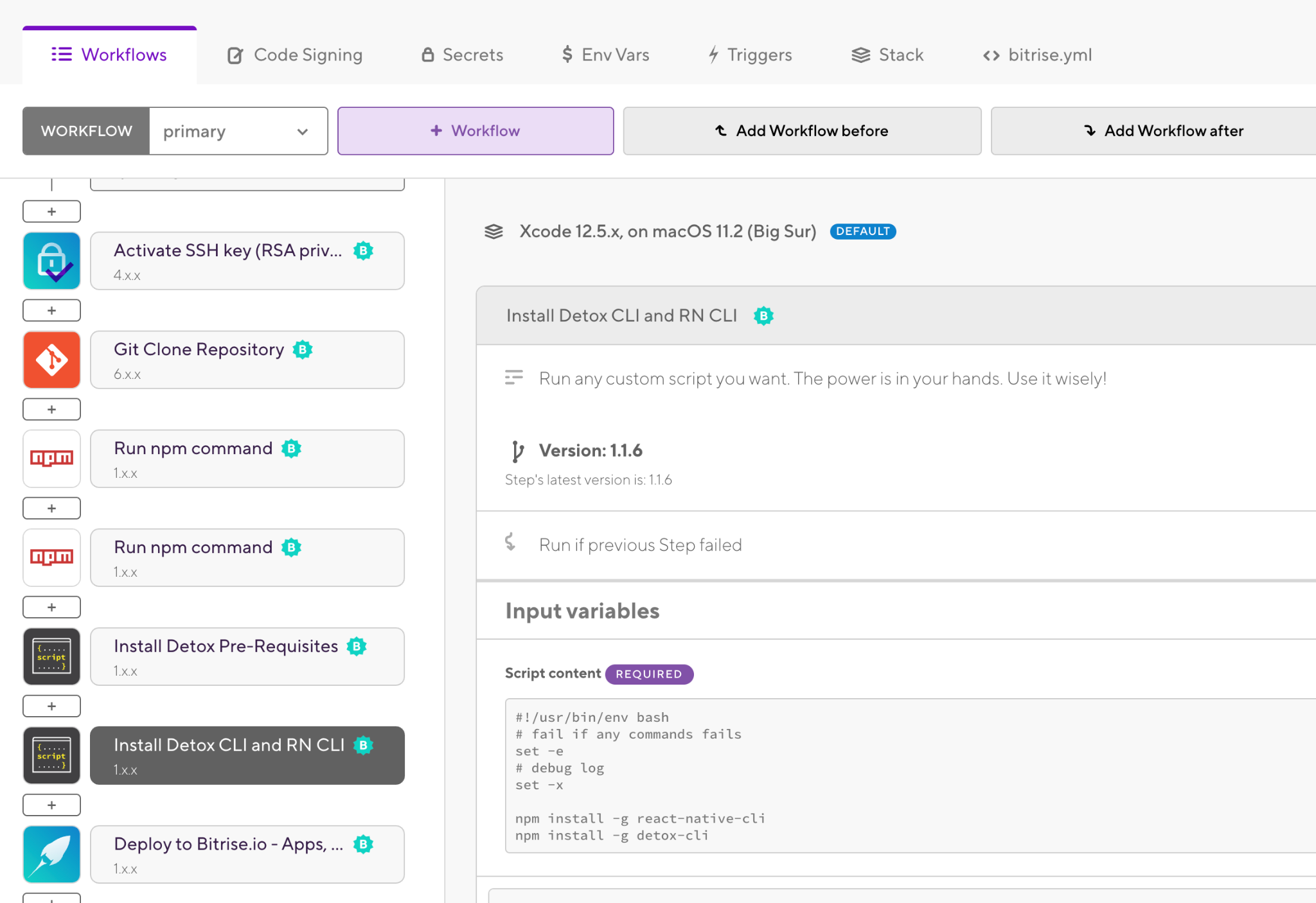Select the Deploy to Bitrise.io step
The width and height of the screenshot is (1316, 903).
pos(247,854)
